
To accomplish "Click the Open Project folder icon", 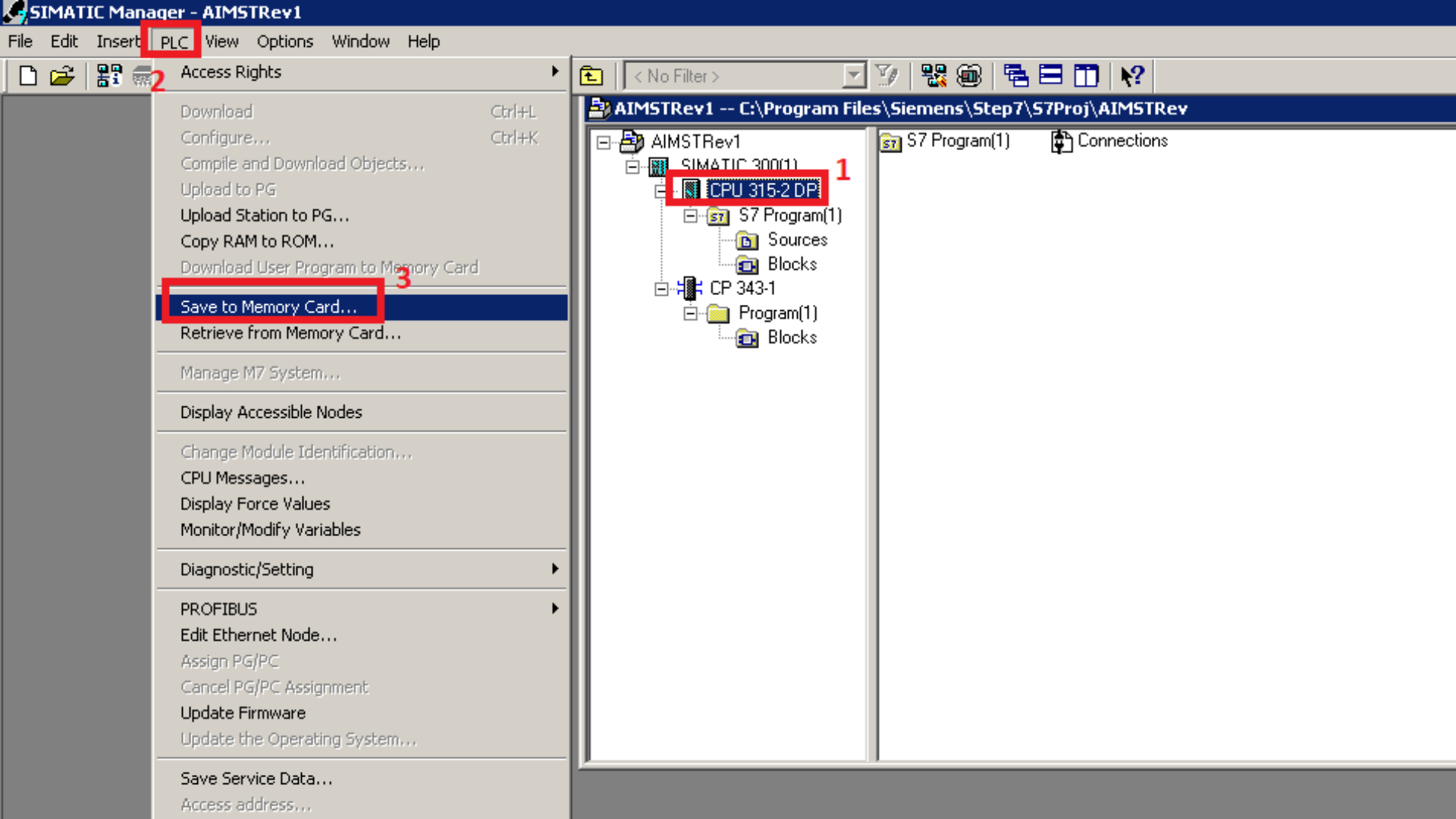I will [62, 76].
